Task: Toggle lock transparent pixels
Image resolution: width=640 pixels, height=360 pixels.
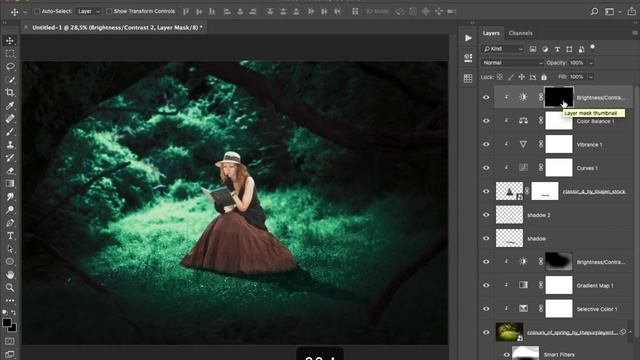Action: tap(500, 77)
